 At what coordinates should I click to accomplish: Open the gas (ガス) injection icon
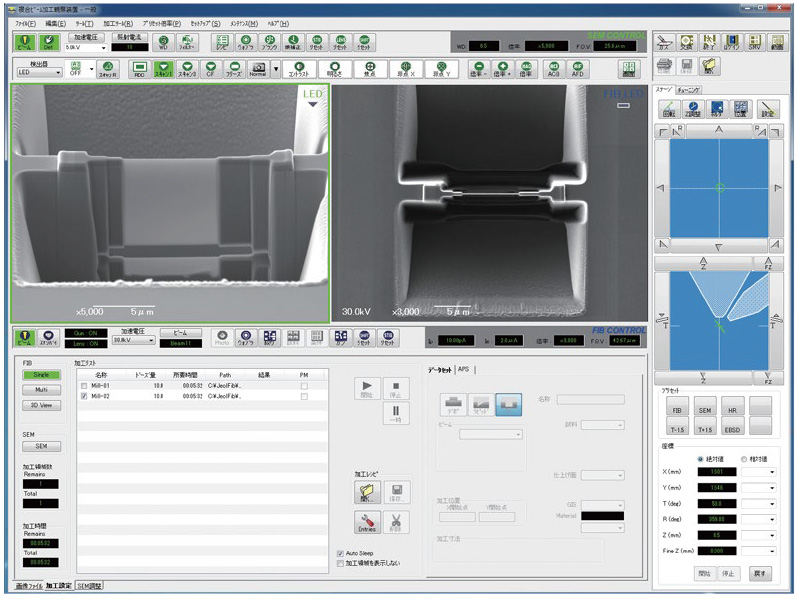click(x=664, y=42)
